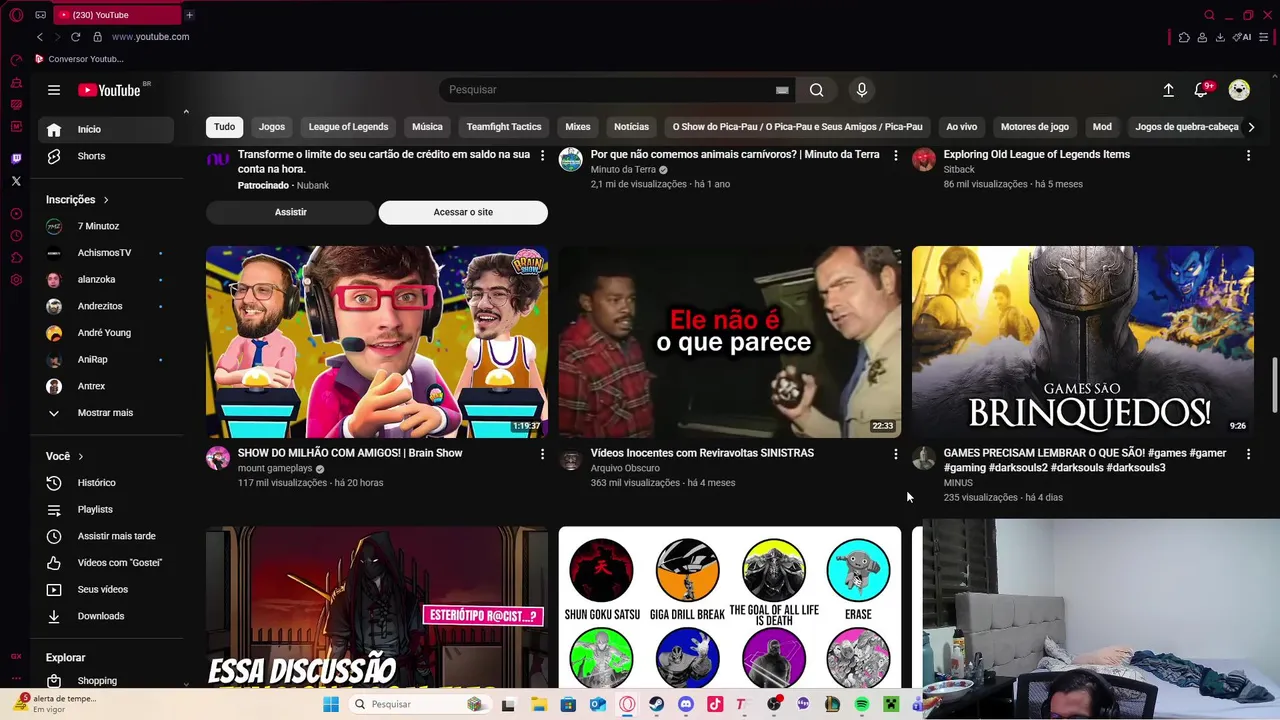Open AchismosTV subscription channel
Image resolution: width=1280 pixels, height=720 pixels.
click(x=106, y=253)
